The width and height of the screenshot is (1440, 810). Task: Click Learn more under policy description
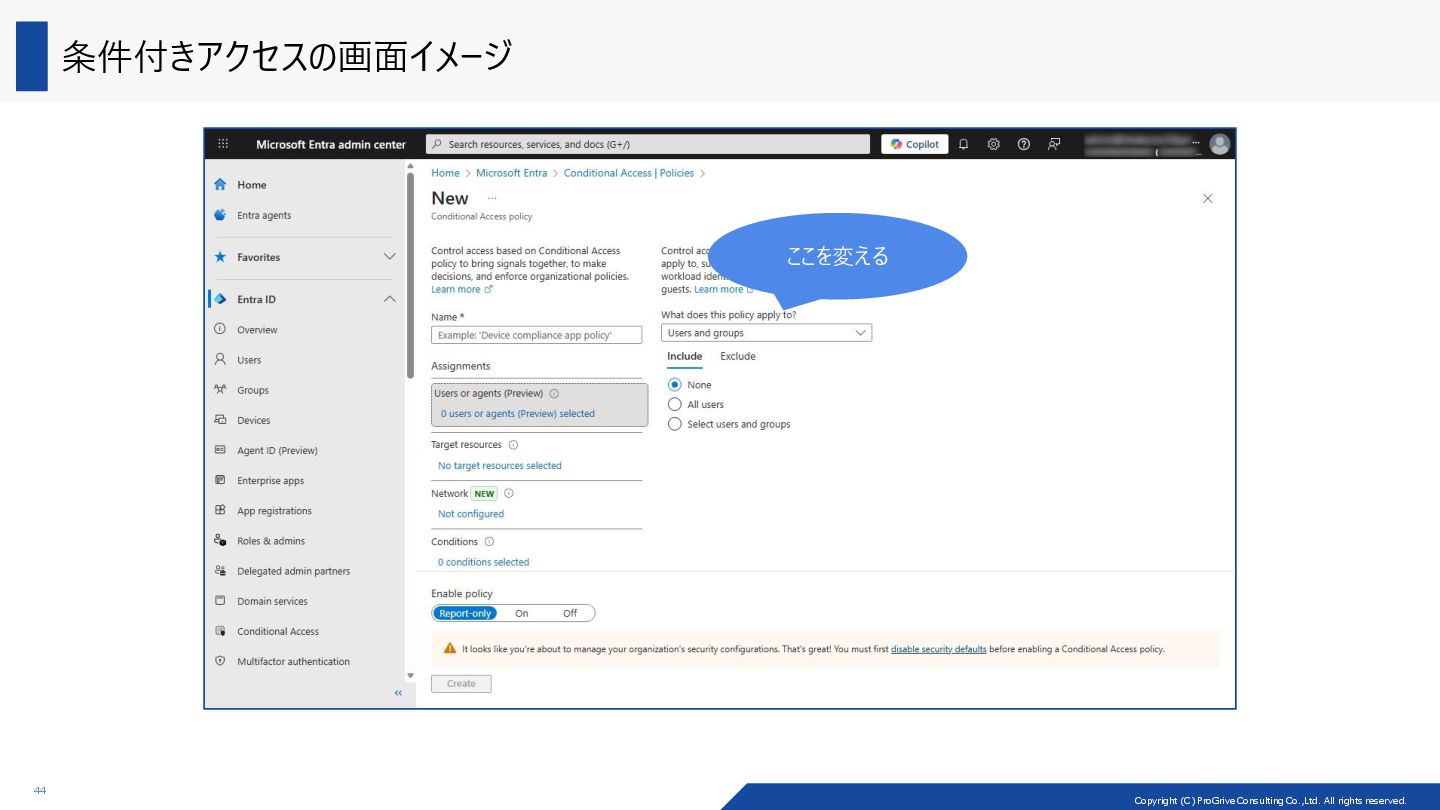pos(461,290)
